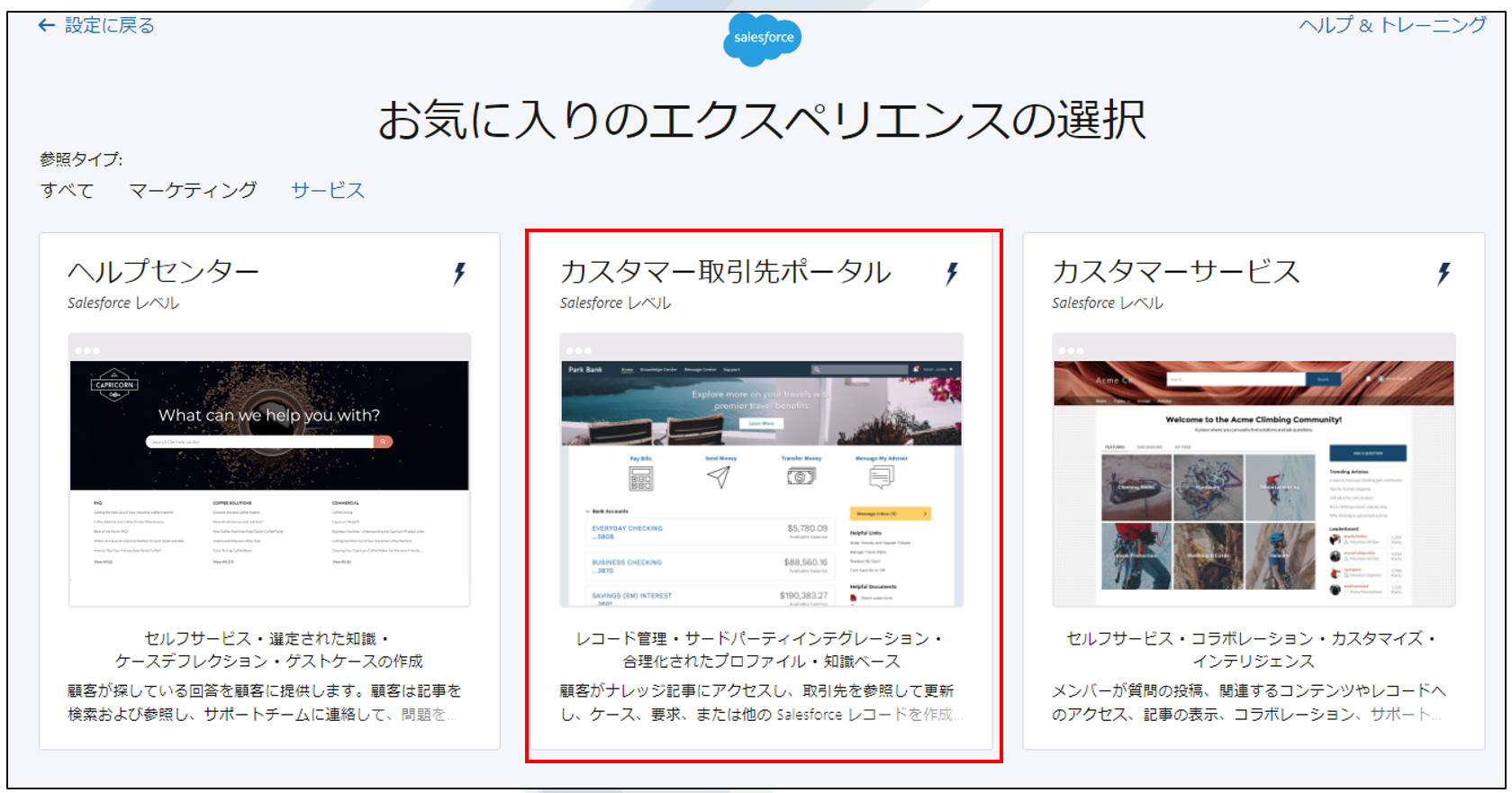This screenshot has height=793, width=1512.
Task: Switch to the マーケティング filter tab
Action: (193, 191)
